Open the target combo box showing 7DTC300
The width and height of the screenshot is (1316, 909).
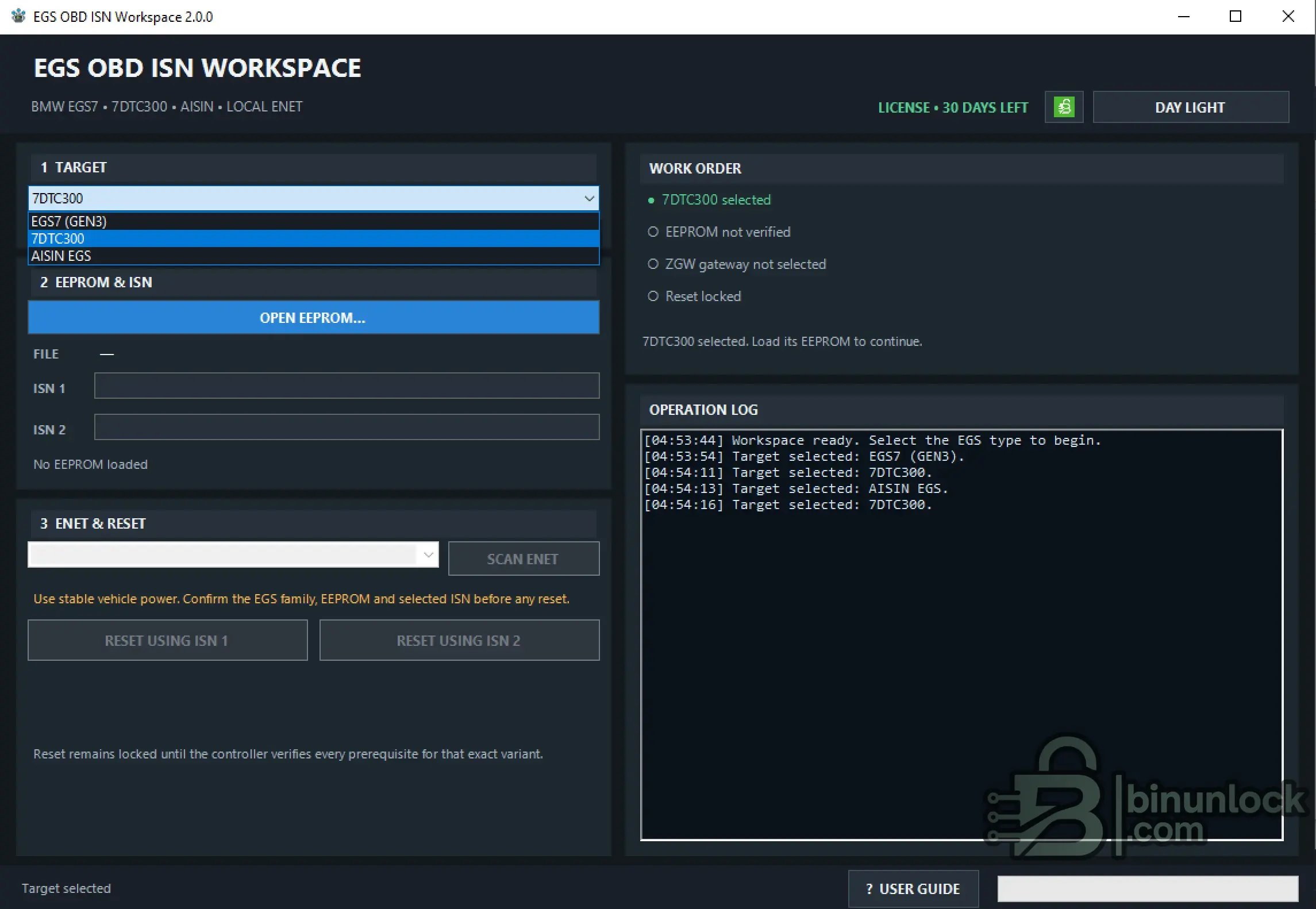pyautogui.click(x=313, y=198)
